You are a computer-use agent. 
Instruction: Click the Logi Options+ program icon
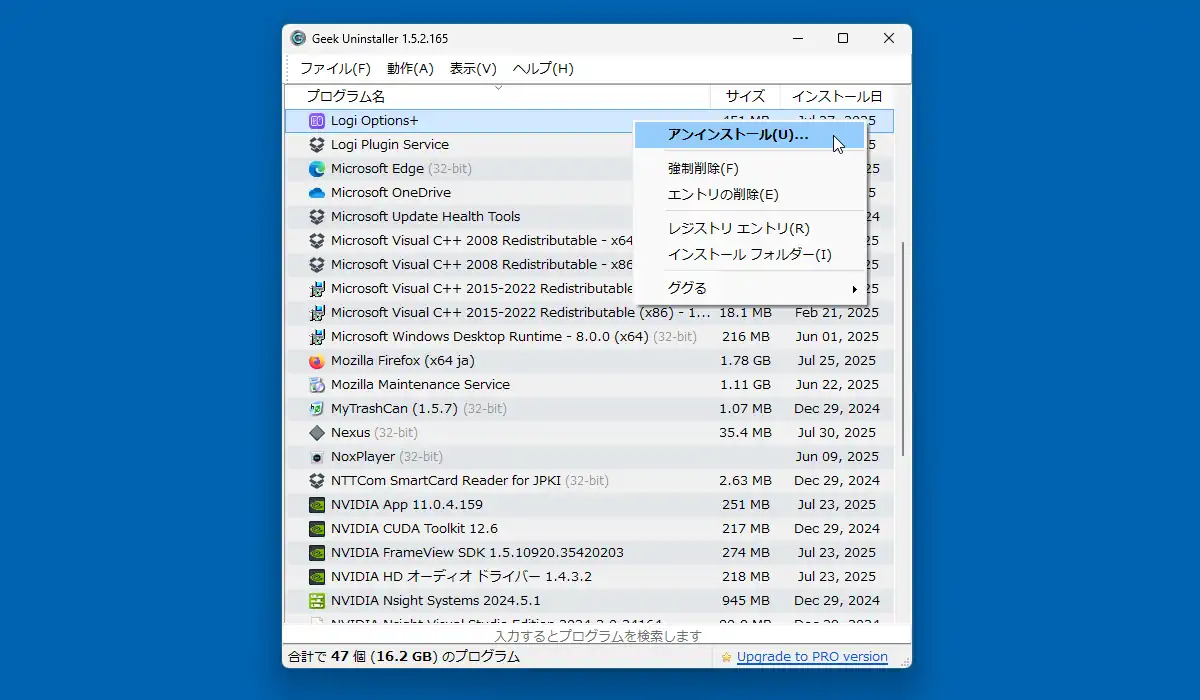(317, 121)
